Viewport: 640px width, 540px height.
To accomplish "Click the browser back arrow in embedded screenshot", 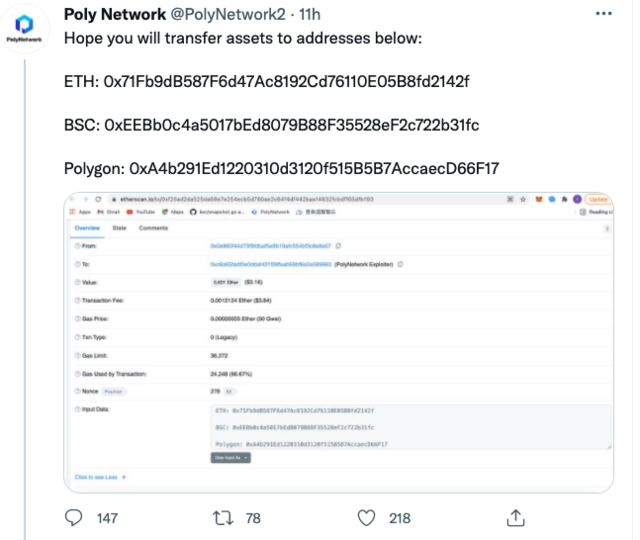I will [x=72, y=200].
